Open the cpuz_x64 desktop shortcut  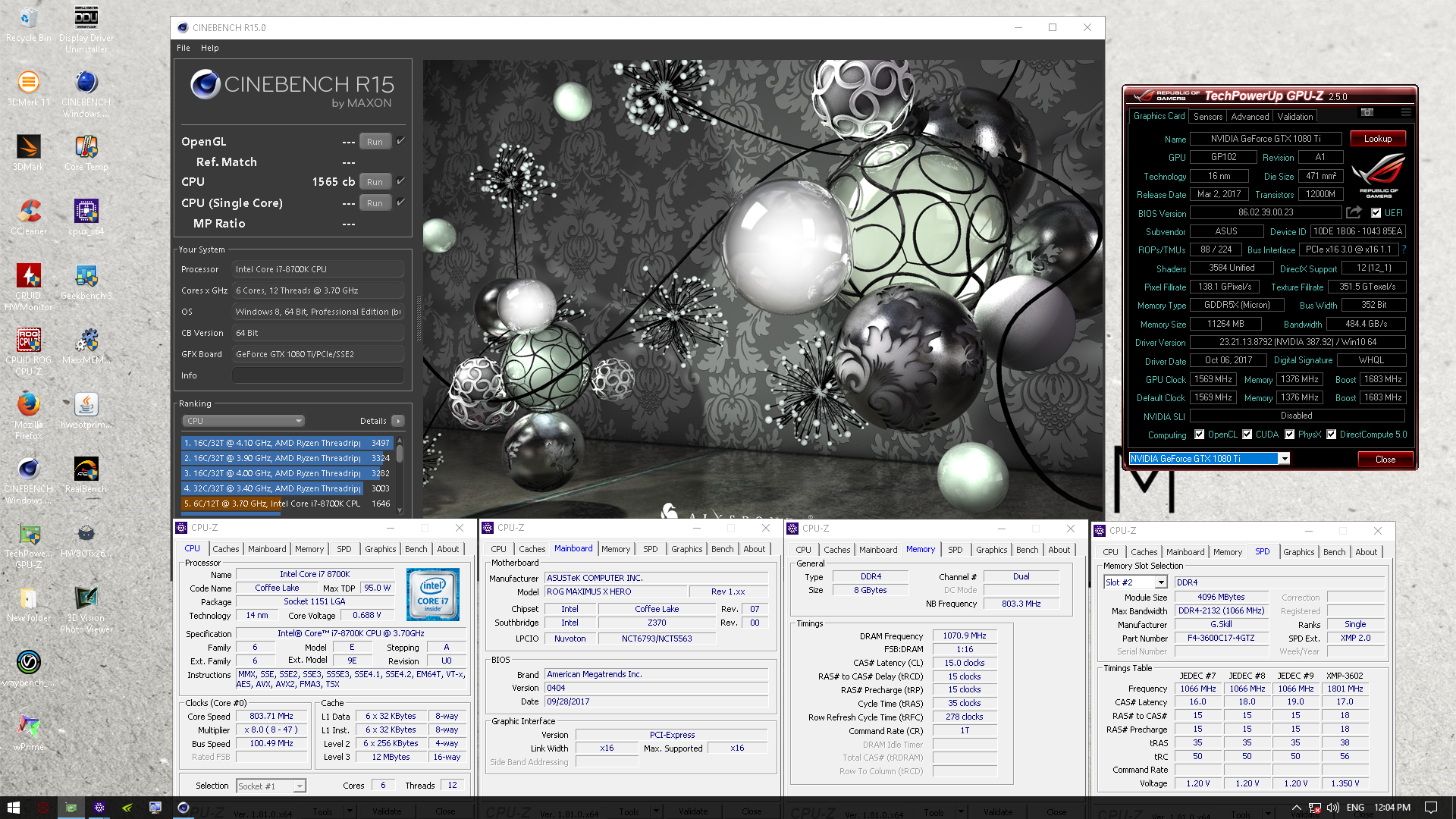click(x=86, y=218)
